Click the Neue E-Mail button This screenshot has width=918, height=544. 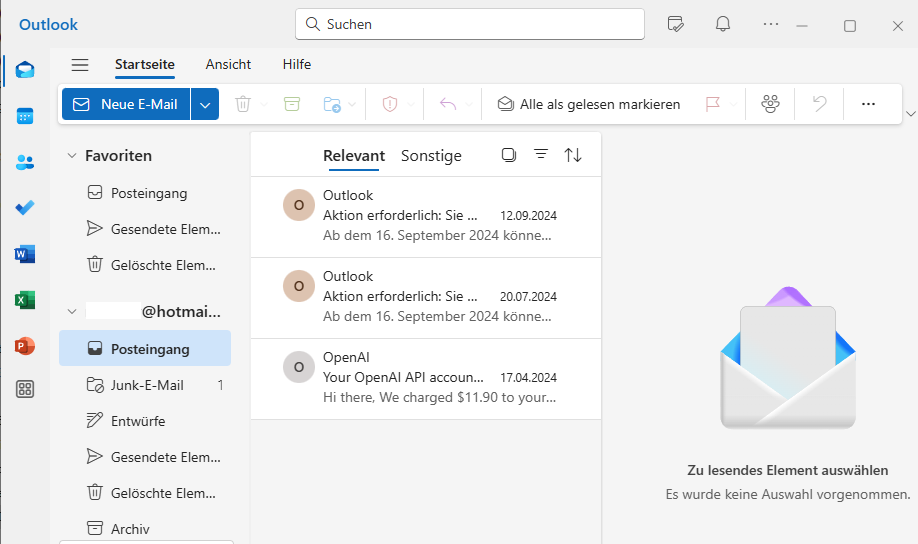[126, 104]
